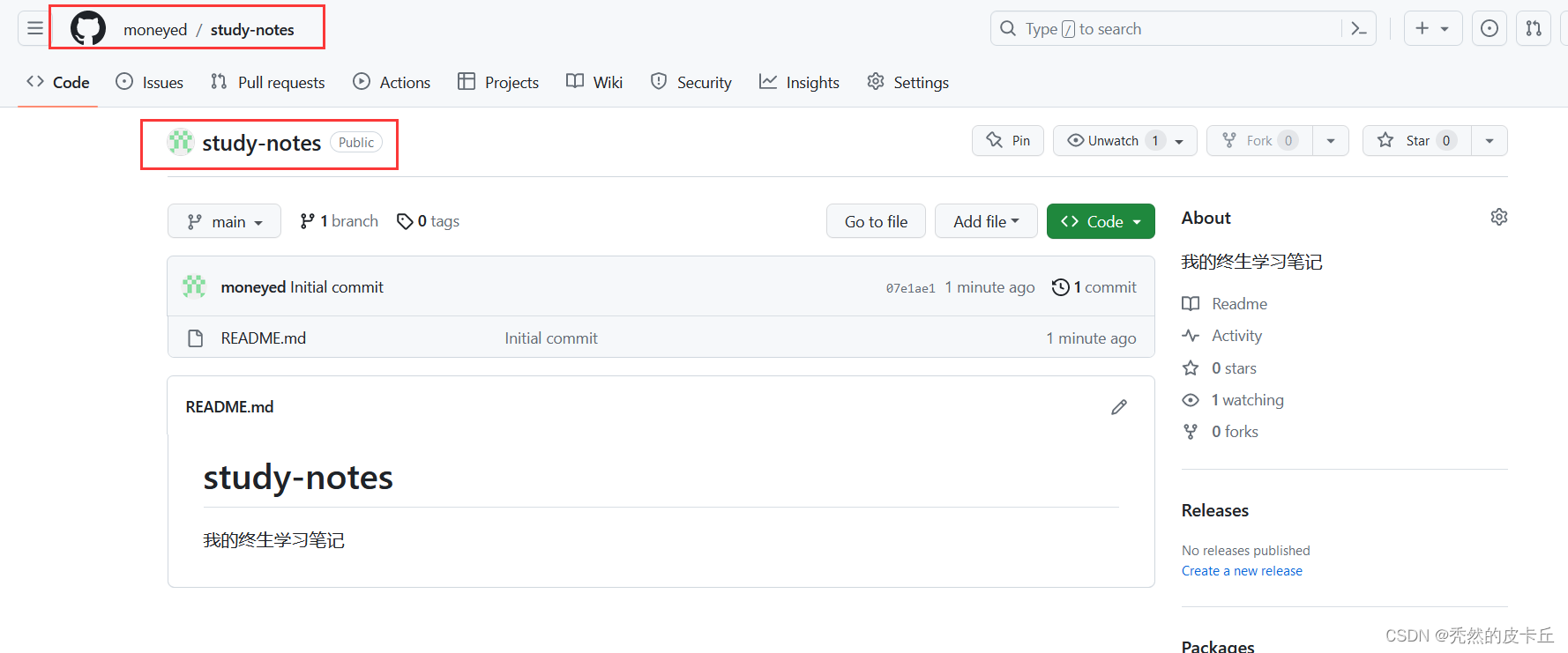Edit About details with gear icon
Screen dimensions: 1568x653
(1498, 217)
